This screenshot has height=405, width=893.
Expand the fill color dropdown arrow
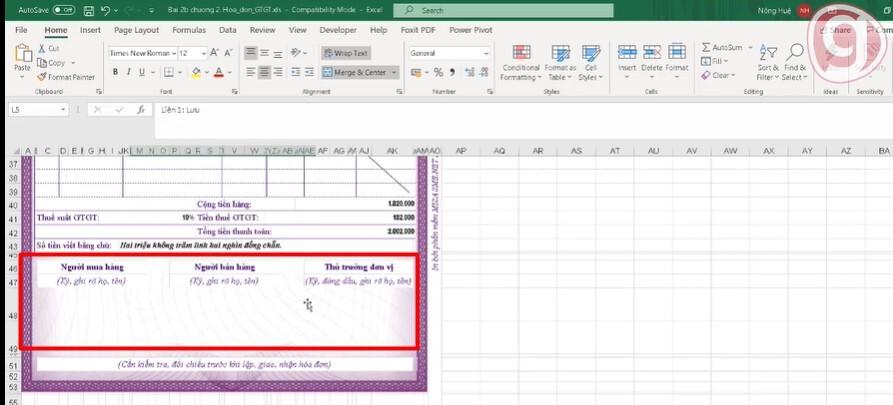[x=205, y=72]
